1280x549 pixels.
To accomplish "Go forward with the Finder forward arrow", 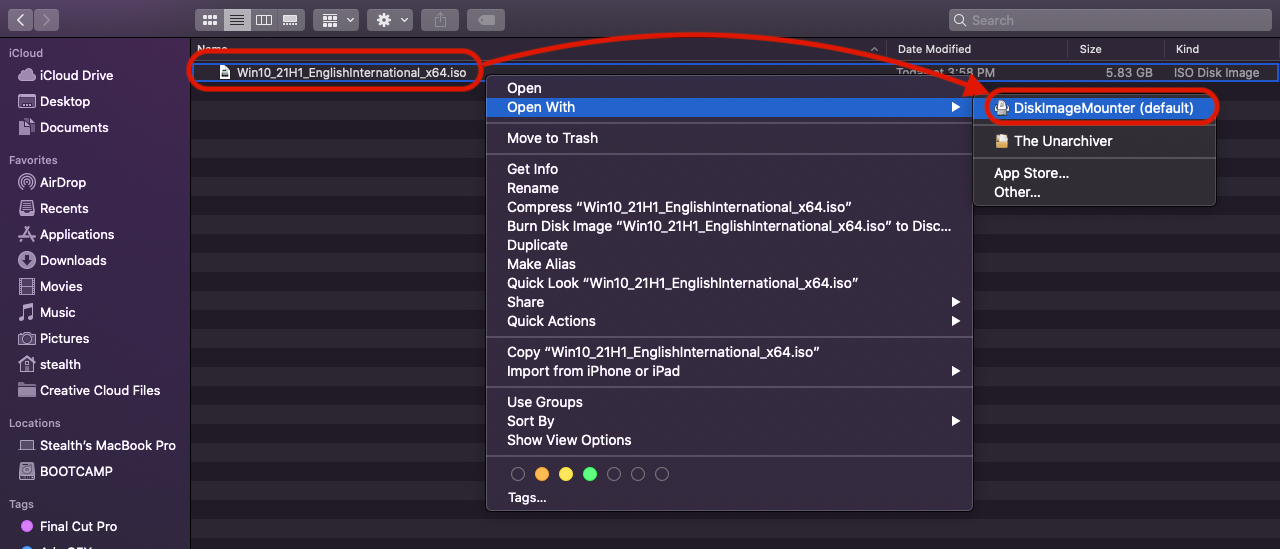I will coord(46,19).
